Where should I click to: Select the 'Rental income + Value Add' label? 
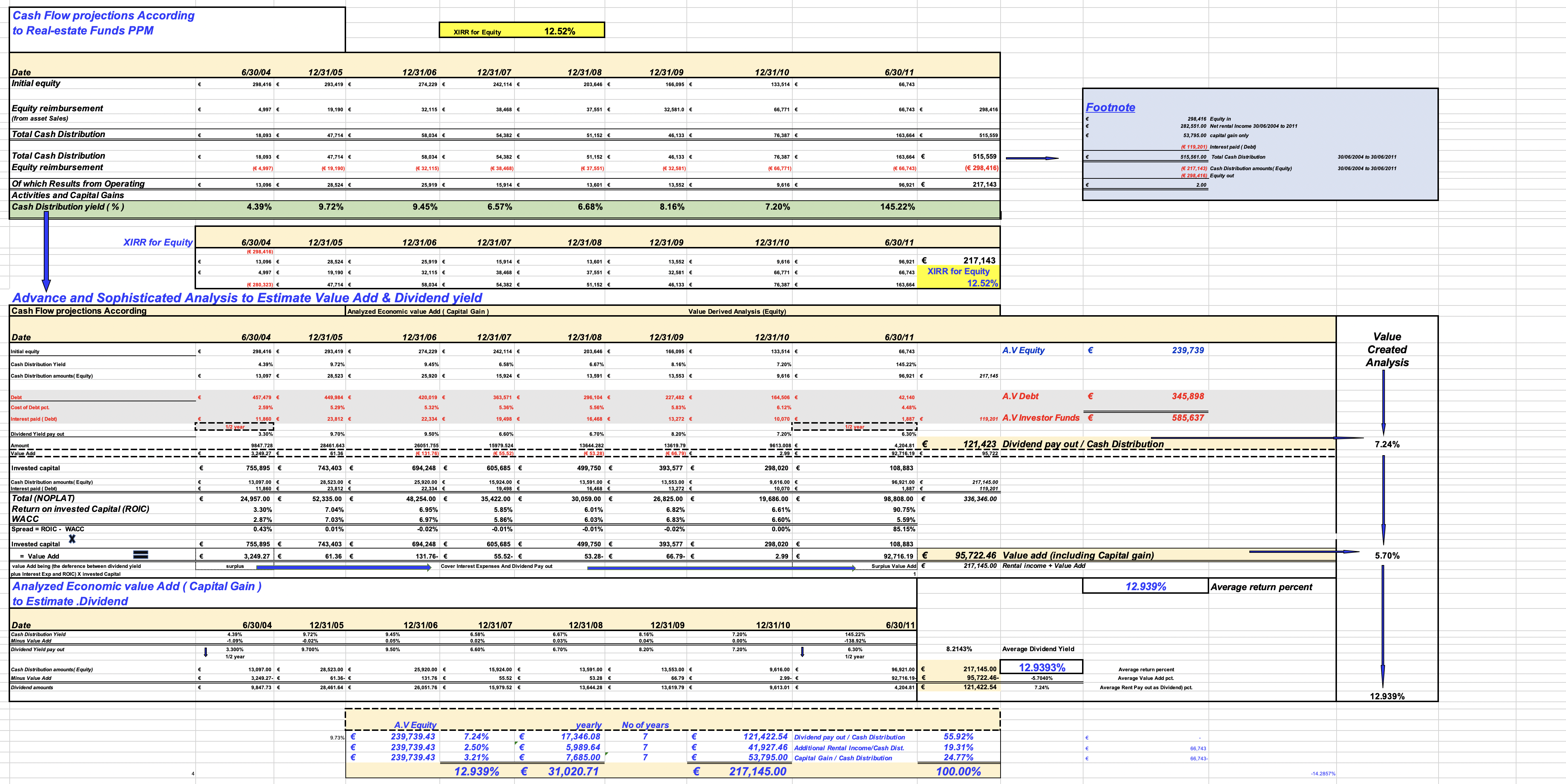[x=1044, y=566]
